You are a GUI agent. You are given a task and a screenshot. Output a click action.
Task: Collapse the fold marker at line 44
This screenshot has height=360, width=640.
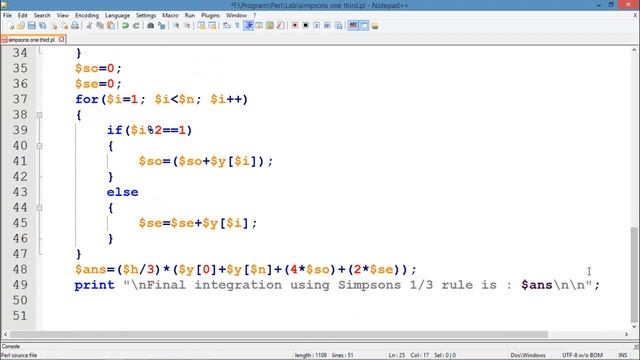40,208
